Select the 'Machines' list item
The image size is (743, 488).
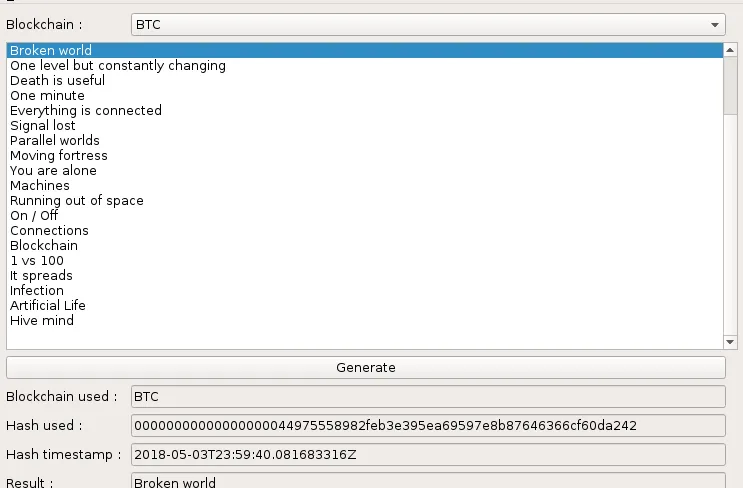(365, 186)
